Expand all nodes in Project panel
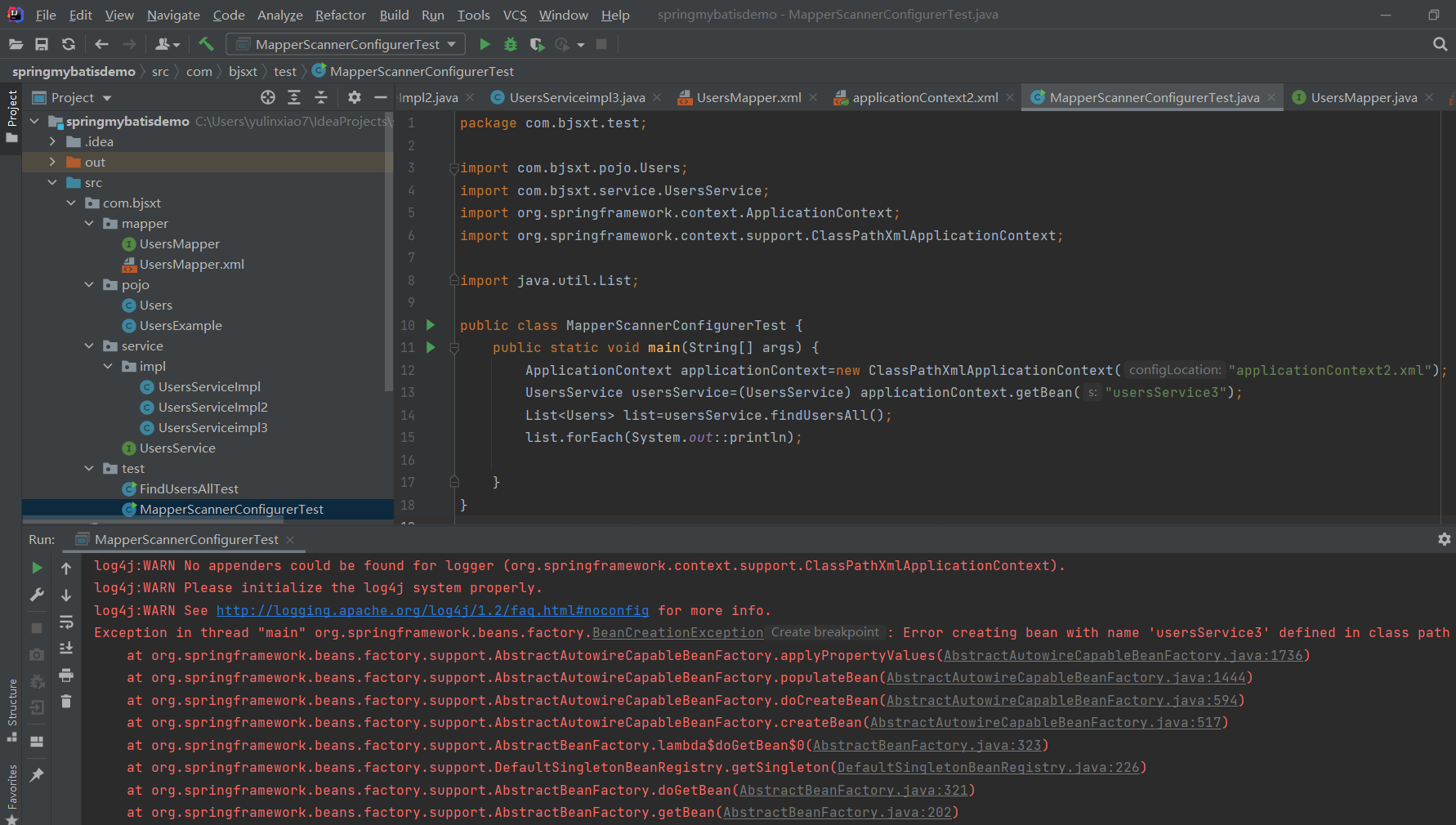 pos(294,97)
